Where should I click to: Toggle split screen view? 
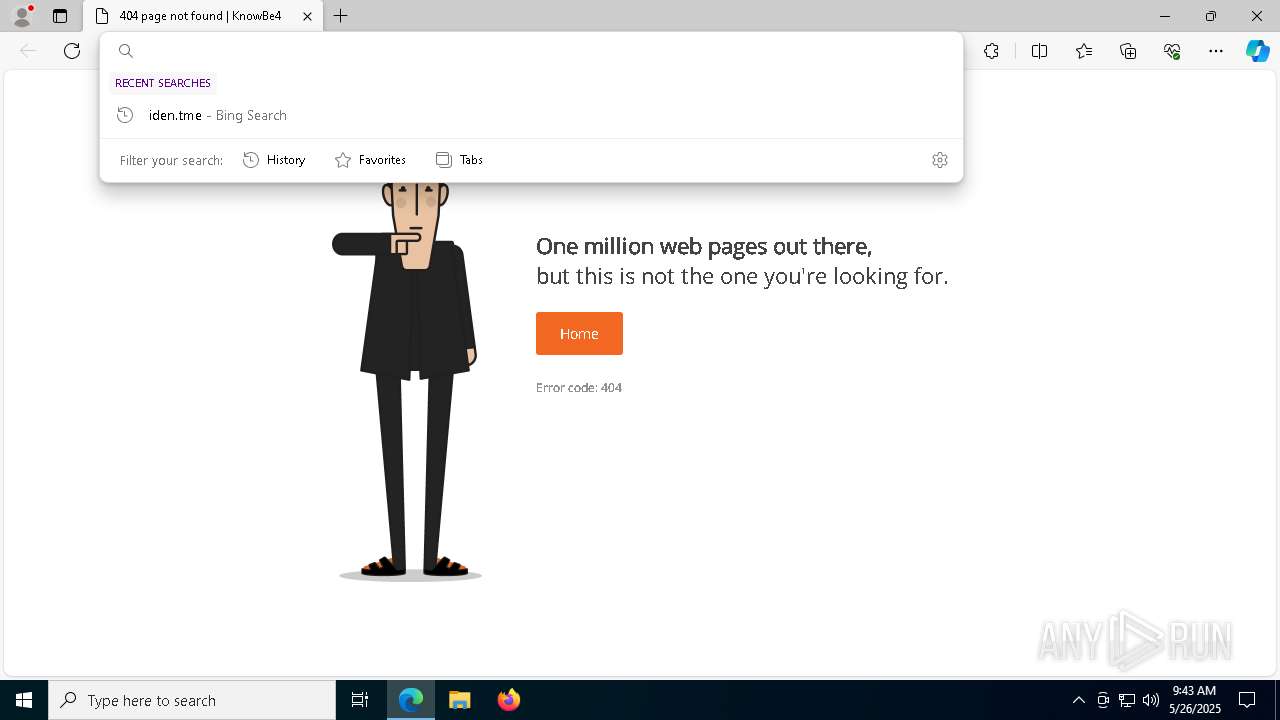[x=1039, y=51]
